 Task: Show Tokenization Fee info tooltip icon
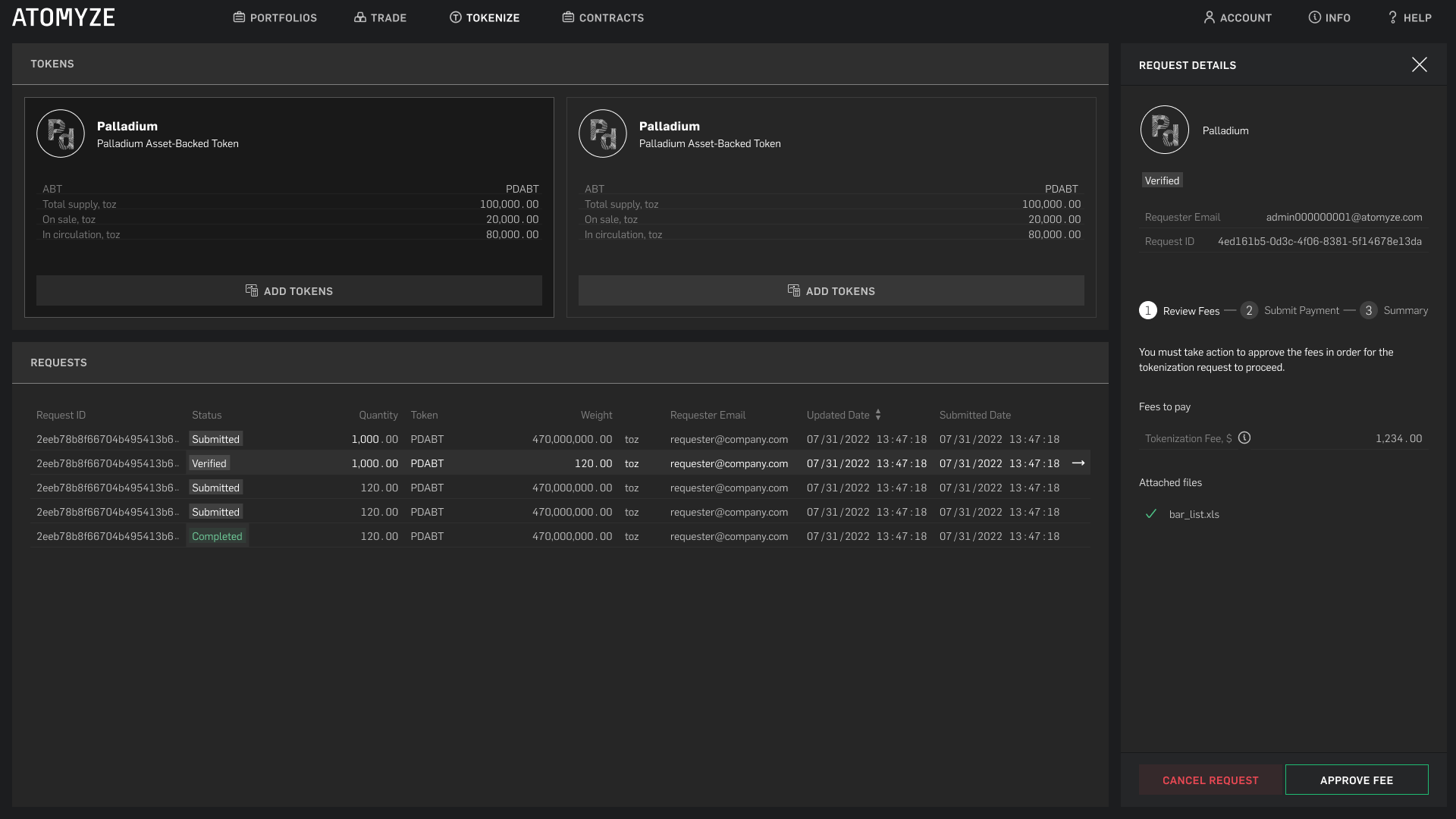(1244, 438)
